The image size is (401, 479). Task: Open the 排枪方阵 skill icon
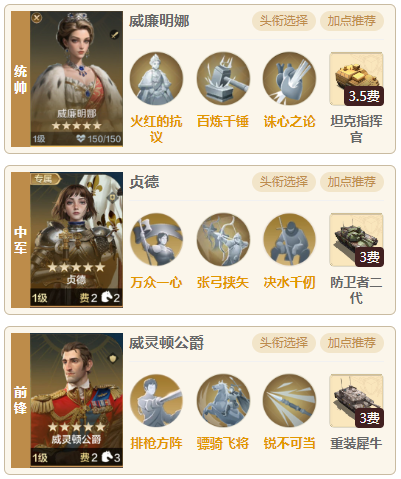pyautogui.click(x=156, y=401)
